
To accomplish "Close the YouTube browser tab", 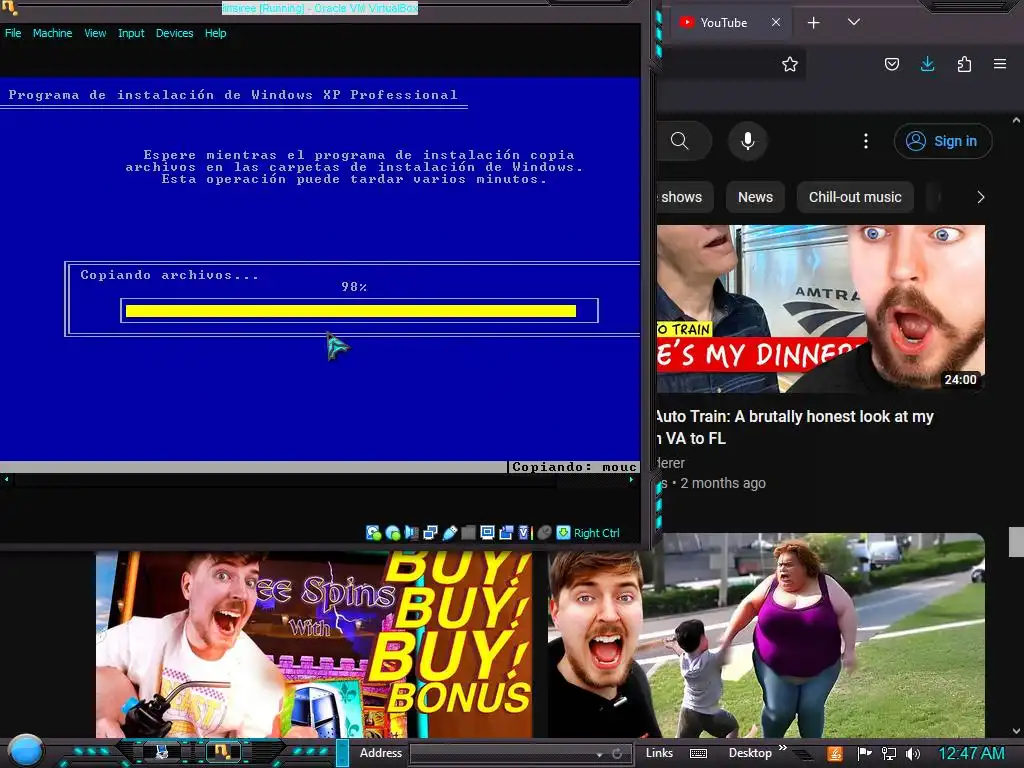I will coord(776,22).
